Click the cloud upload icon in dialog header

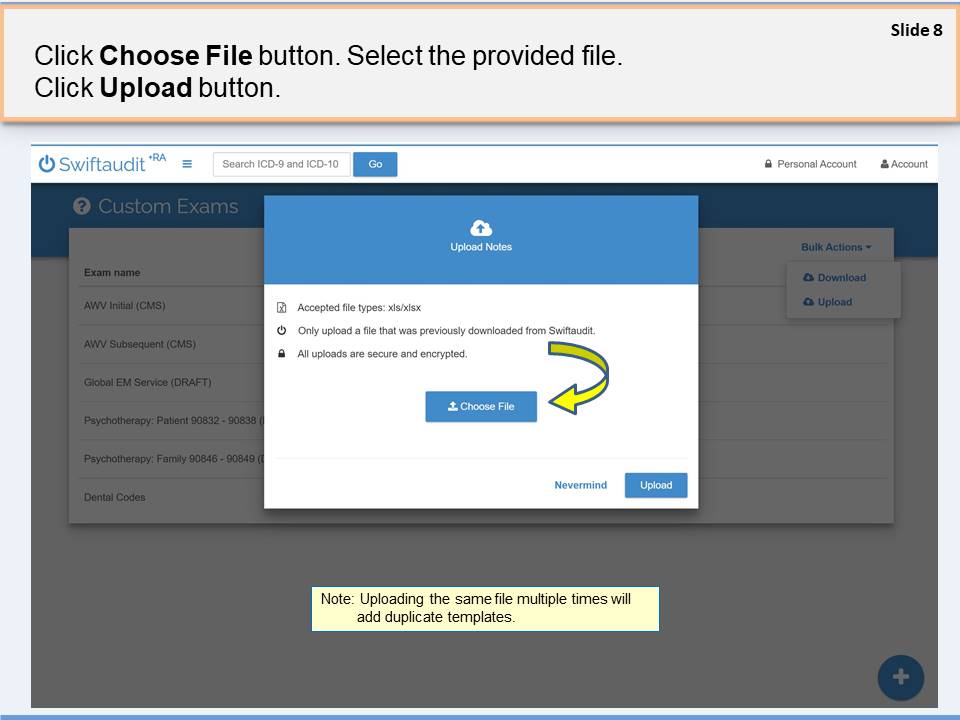(481, 227)
